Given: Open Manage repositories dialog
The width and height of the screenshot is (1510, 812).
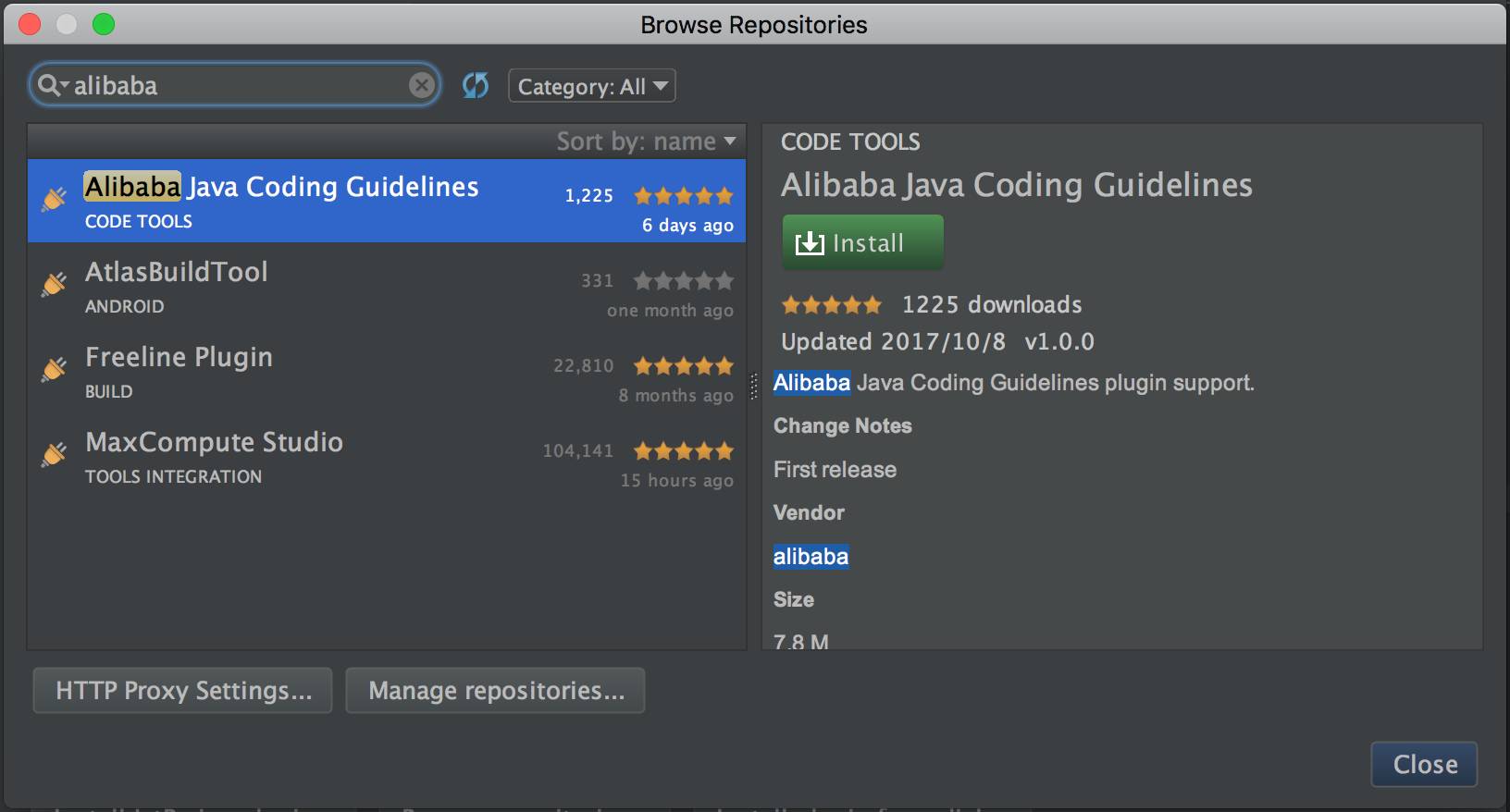Looking at the screenshot, I should (x=495, y=691).
